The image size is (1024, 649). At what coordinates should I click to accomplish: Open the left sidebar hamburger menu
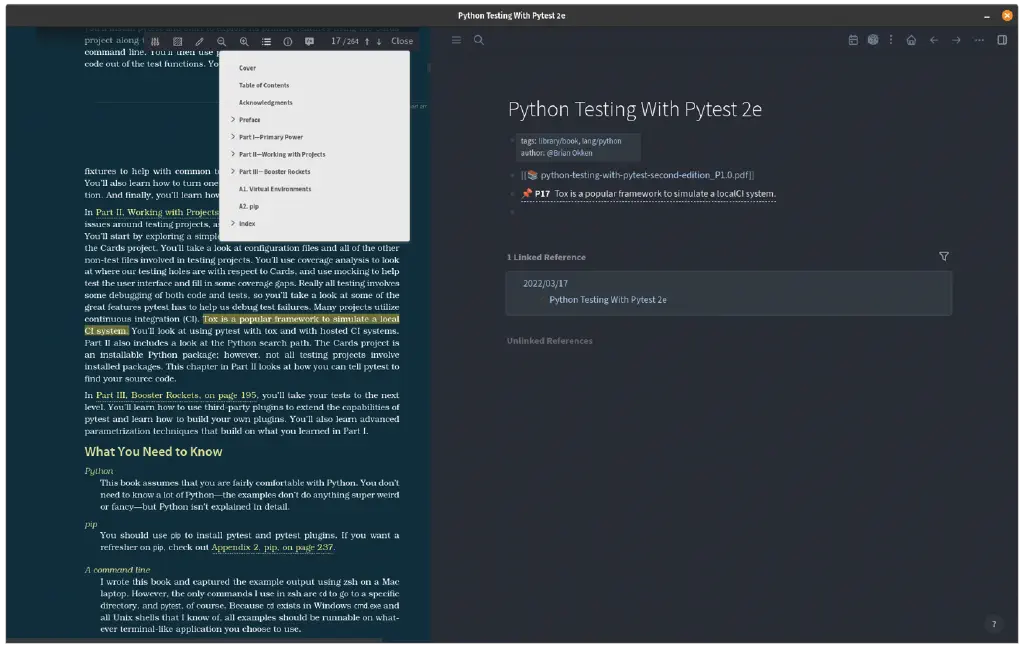456,40
